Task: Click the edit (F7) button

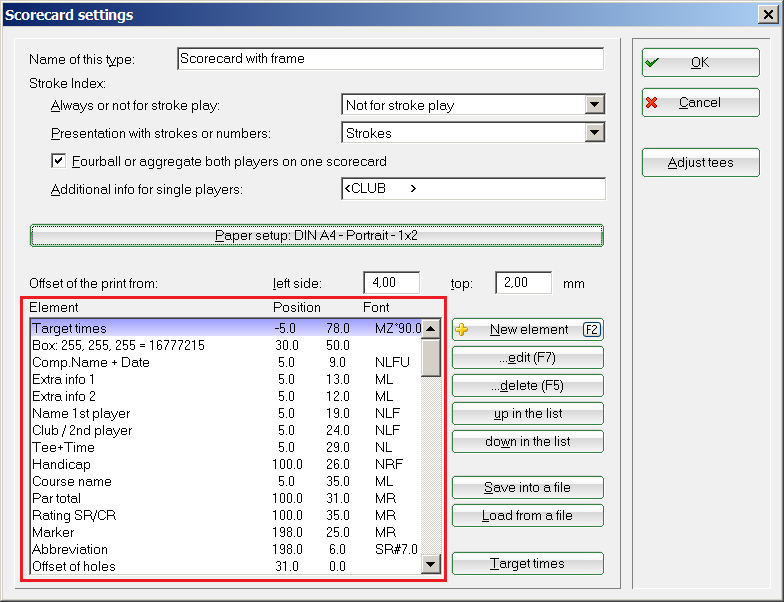Action: [x=528, y=358]
